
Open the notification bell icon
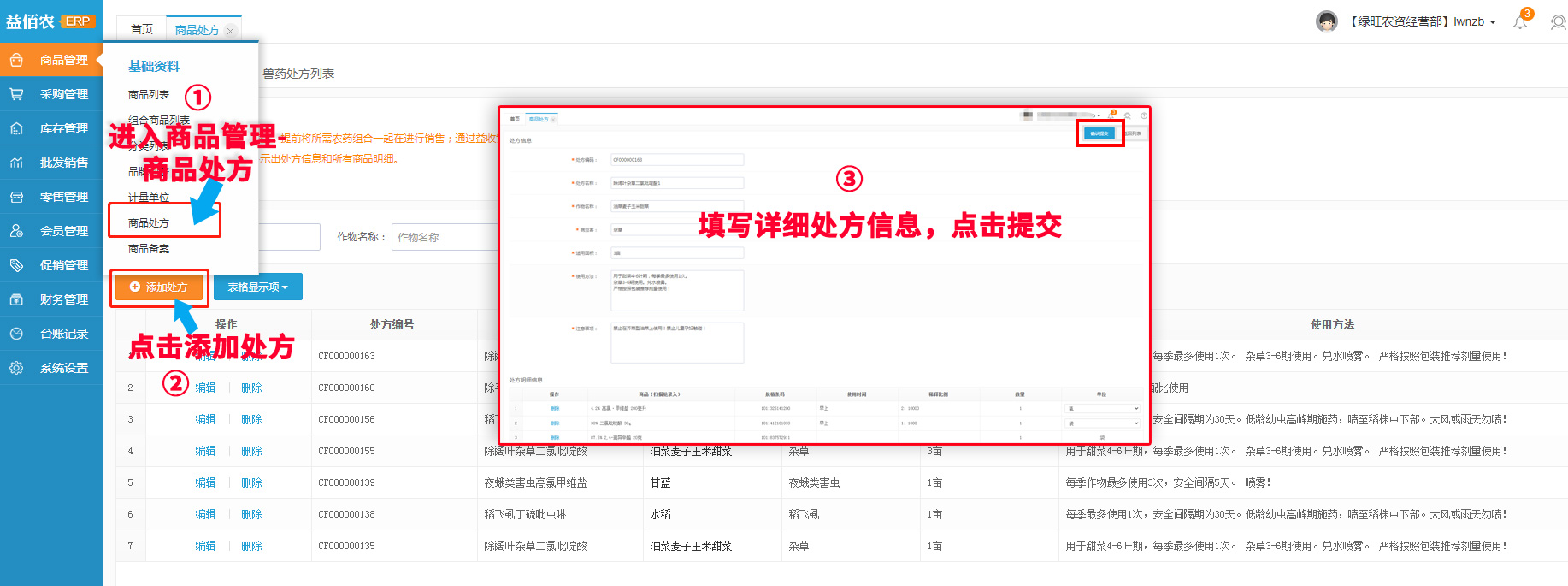point(1520,22)
